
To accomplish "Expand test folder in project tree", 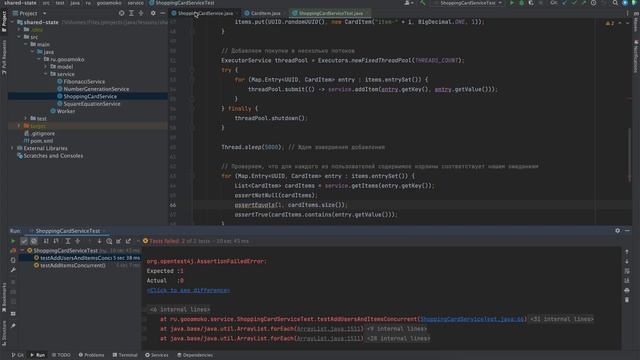I will 26,118.
